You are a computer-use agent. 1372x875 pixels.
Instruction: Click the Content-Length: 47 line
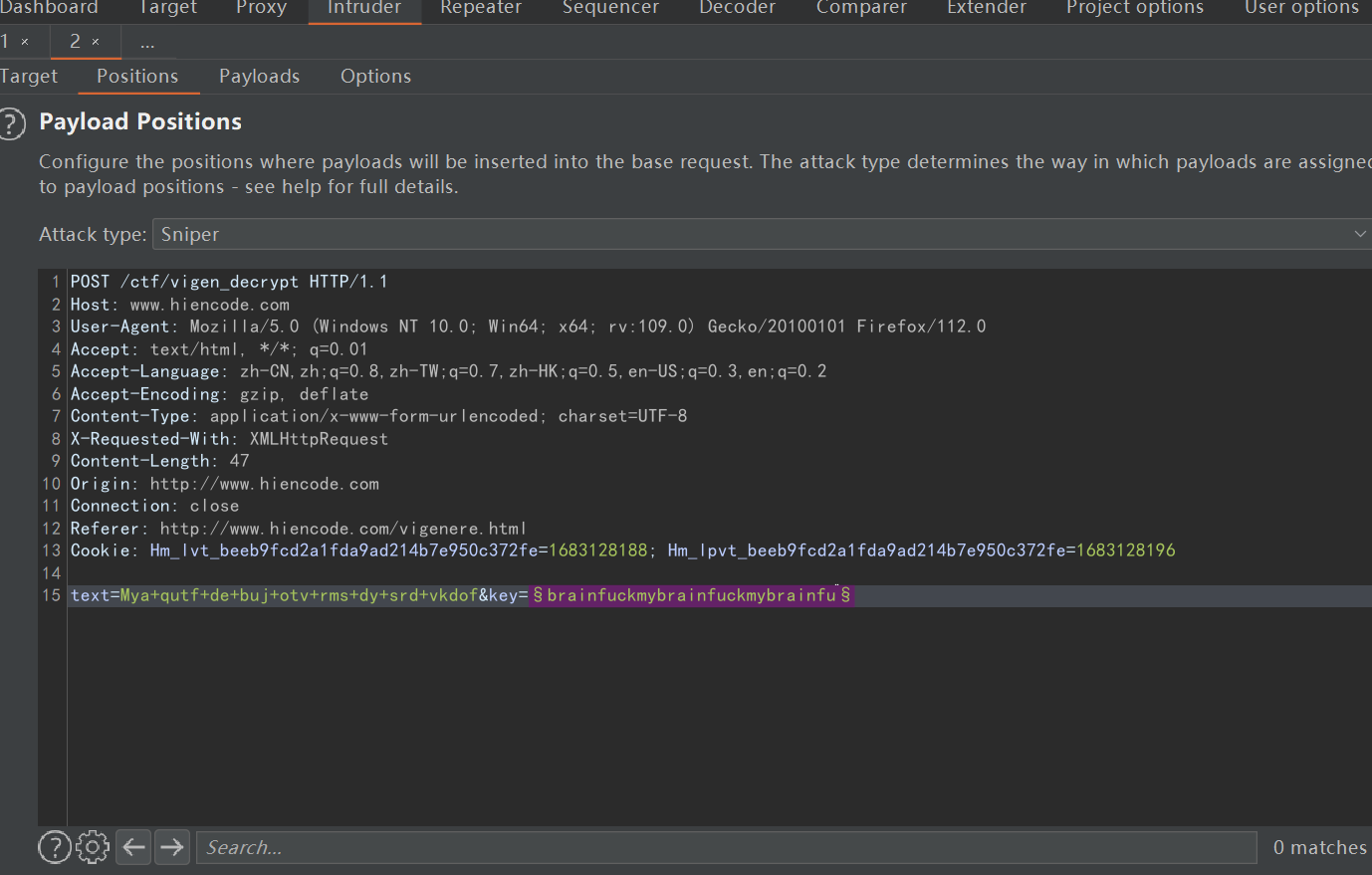159,461
